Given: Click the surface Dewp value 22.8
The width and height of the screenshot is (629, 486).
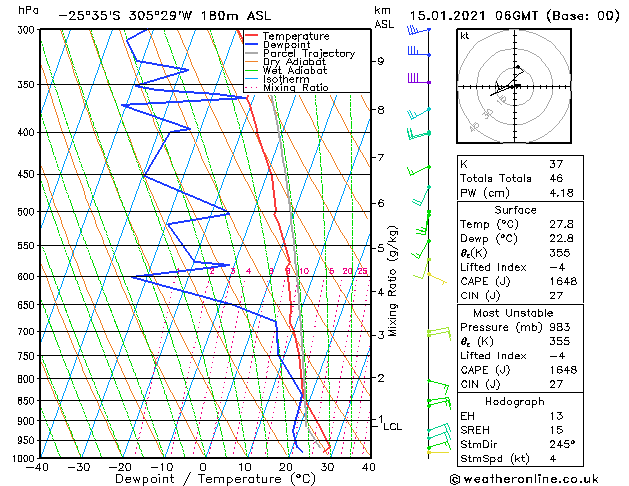Looking at the screenshot, I should pyautogui.click(x=562, y=238).
